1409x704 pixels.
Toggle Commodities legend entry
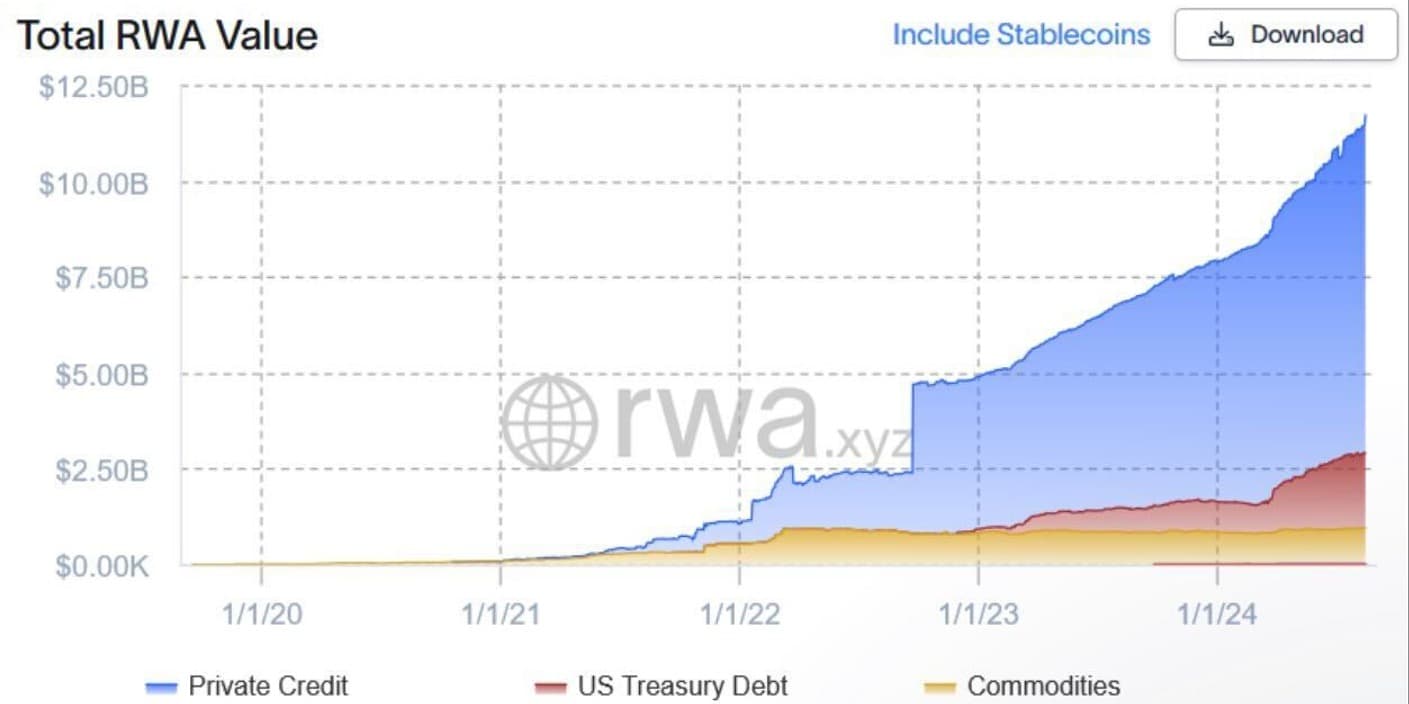click(1023, 686)
